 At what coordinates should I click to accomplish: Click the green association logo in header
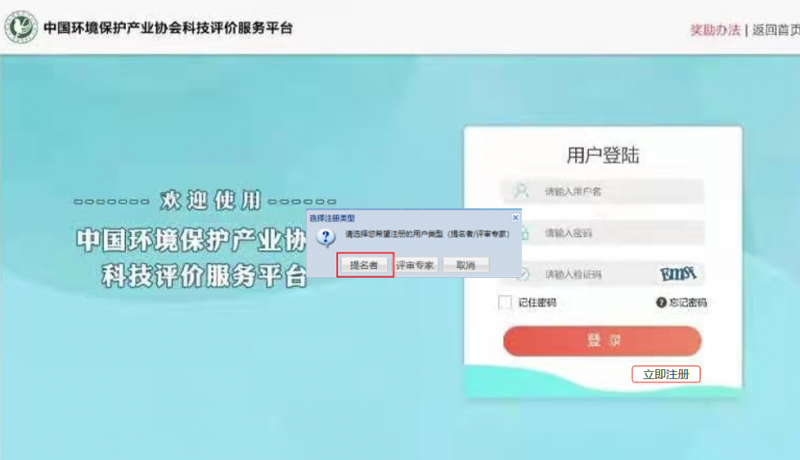pos(20,29)
